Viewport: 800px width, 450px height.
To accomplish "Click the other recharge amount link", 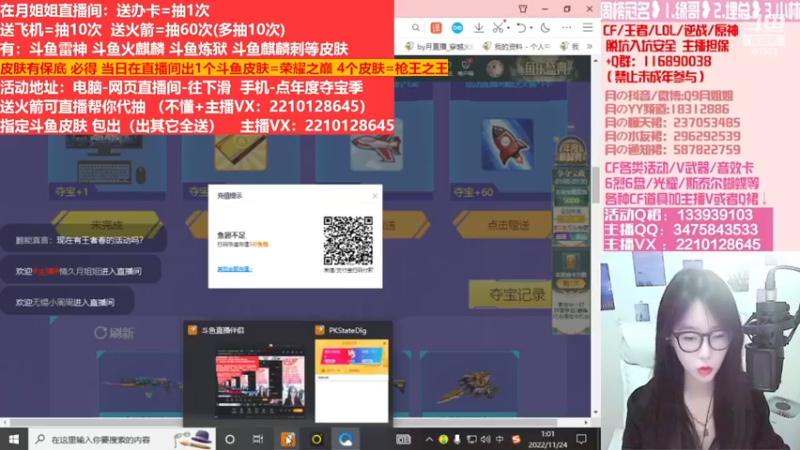I will 235,269.
